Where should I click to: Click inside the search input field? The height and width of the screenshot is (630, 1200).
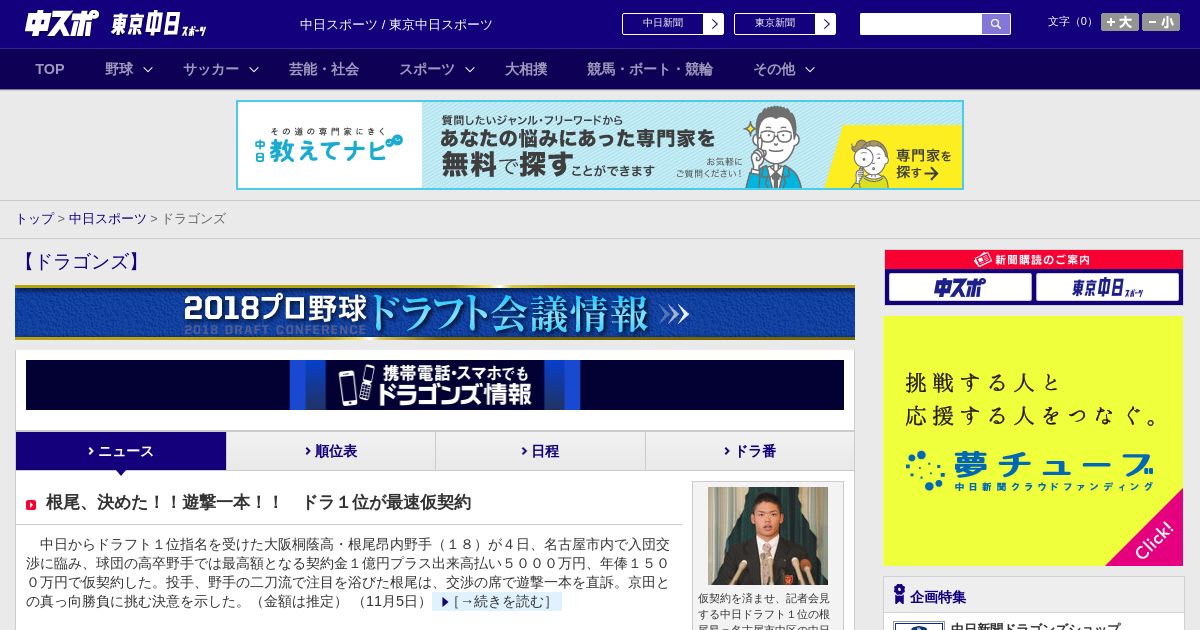(x=921, y=24)
